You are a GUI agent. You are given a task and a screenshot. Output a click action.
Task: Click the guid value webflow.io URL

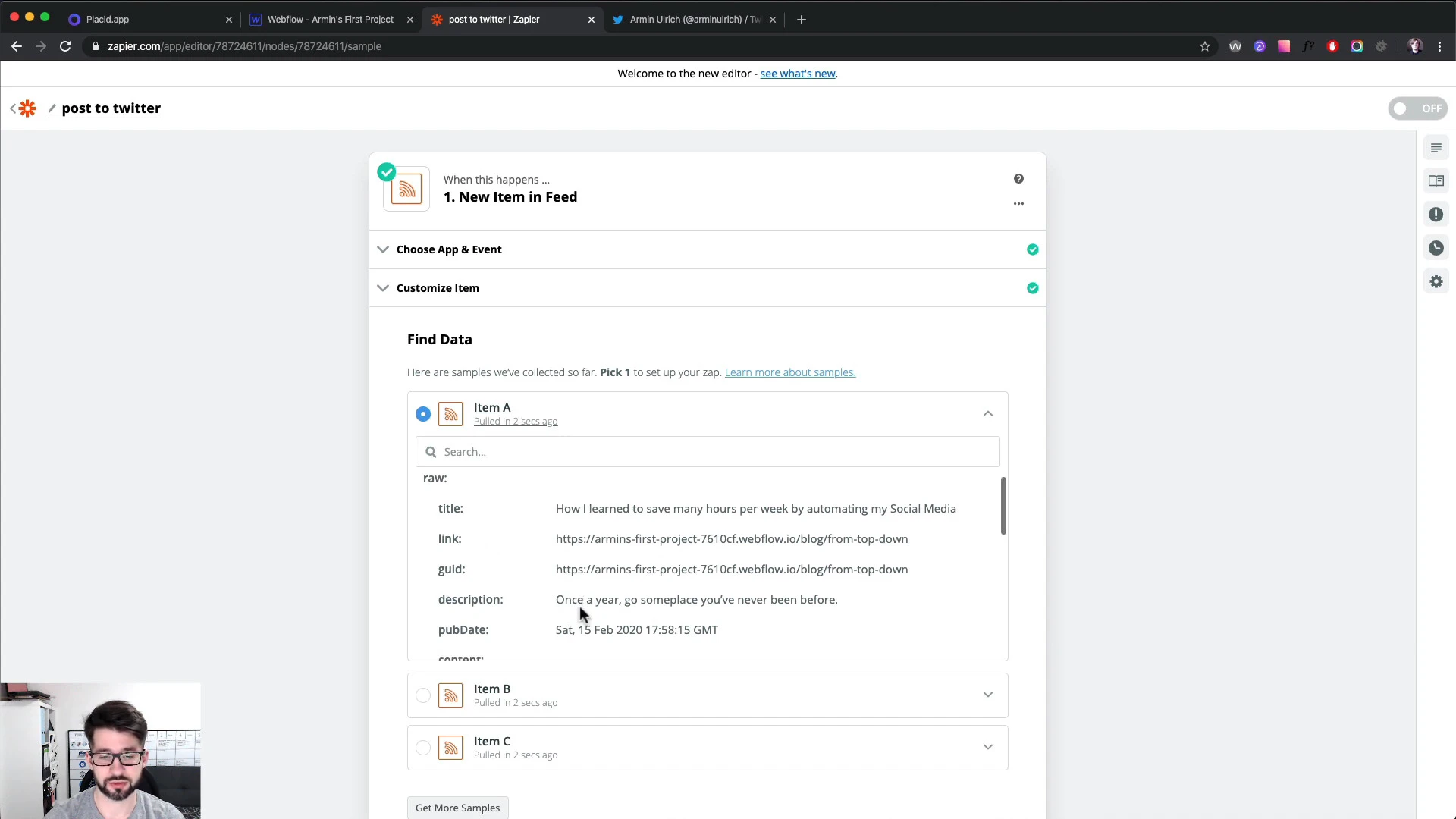731,570
